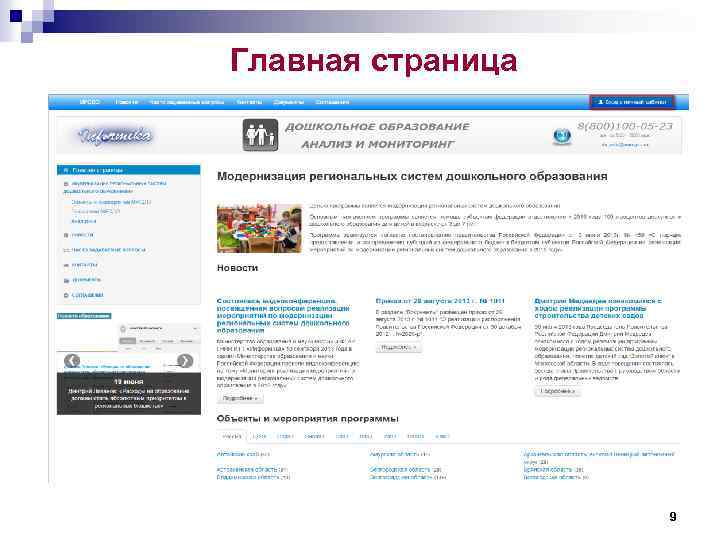Click the МРСДО item in top navigation
This screenshot has height=540, width=720.
(x=90, y=102)
